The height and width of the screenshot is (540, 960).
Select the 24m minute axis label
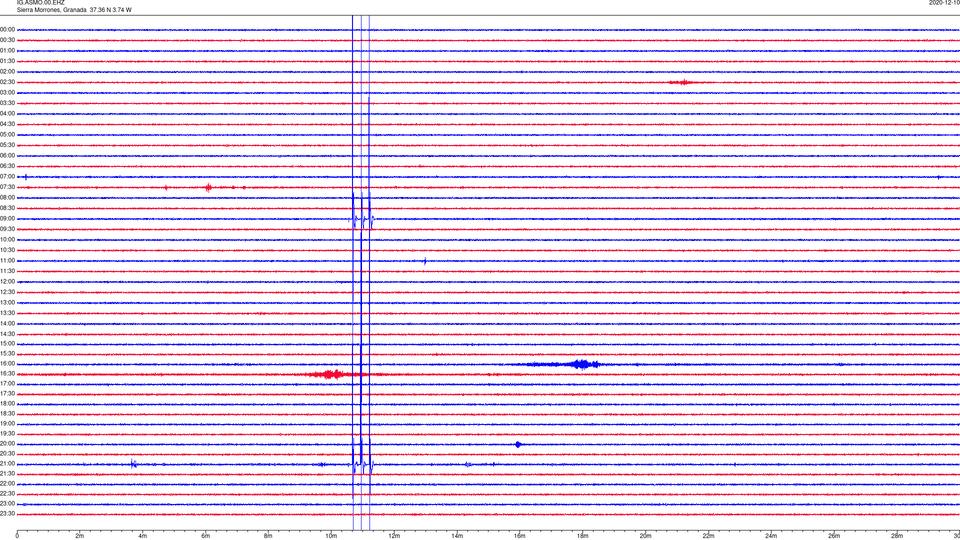point(771,536)
